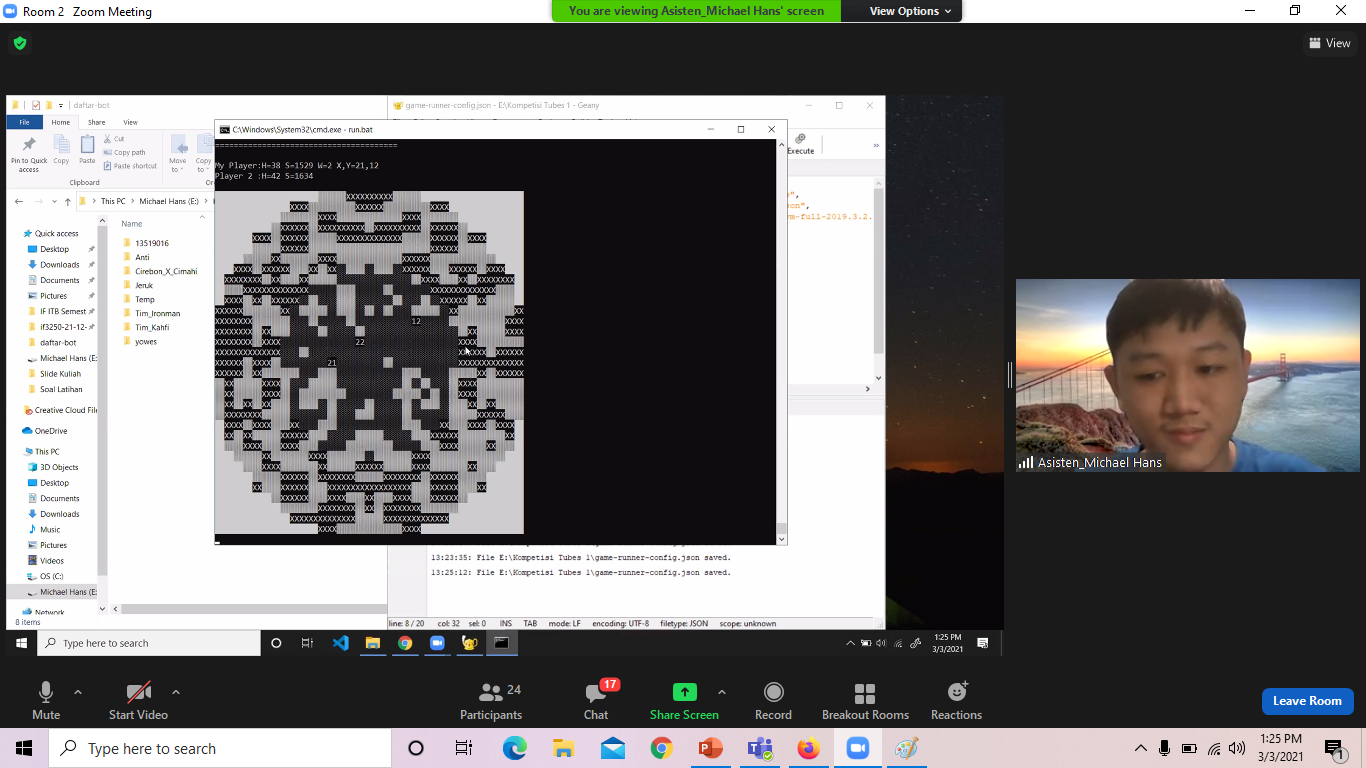Open PowerPoint from the outer taskbar
This screenshot has width=1366, height=768.
tap(710, 748)
